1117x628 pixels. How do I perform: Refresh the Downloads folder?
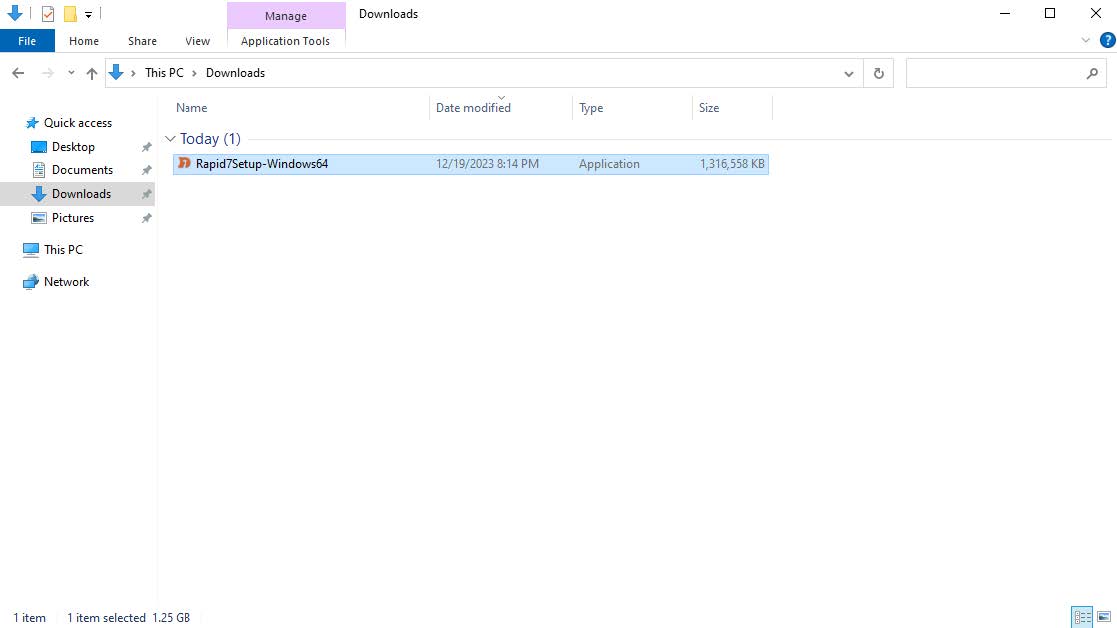(878, 73)
